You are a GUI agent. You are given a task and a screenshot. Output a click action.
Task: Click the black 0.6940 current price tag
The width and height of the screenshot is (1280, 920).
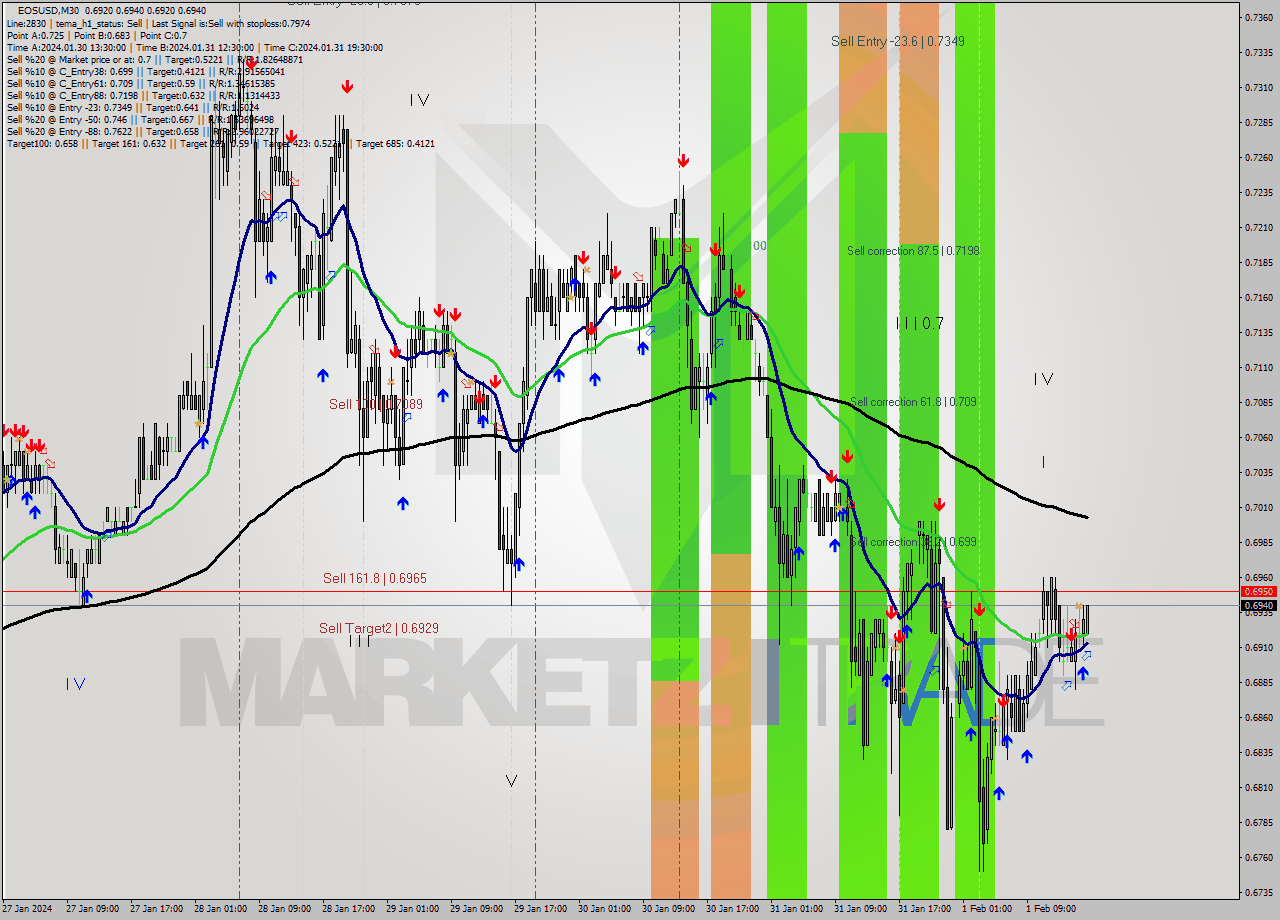[1258, 605]
